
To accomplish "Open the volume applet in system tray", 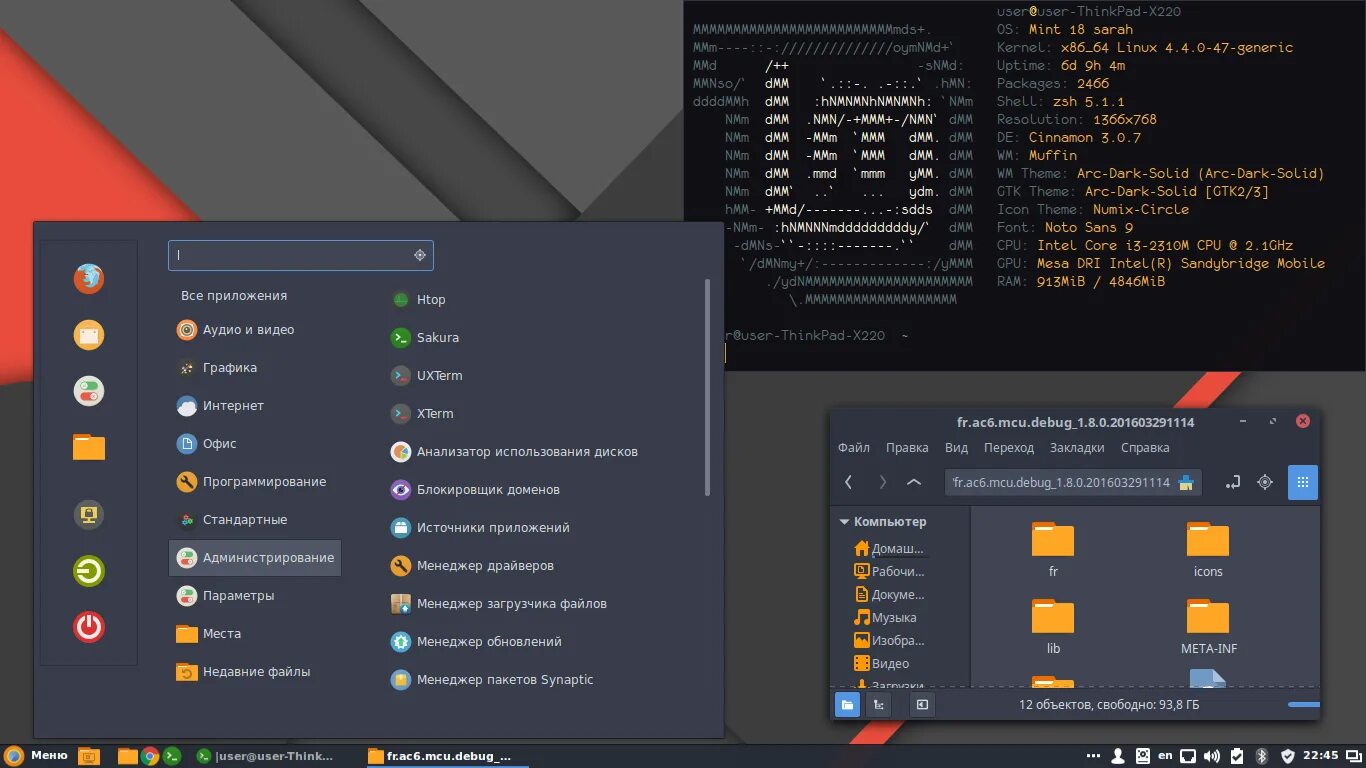I will coord(1212,756).
